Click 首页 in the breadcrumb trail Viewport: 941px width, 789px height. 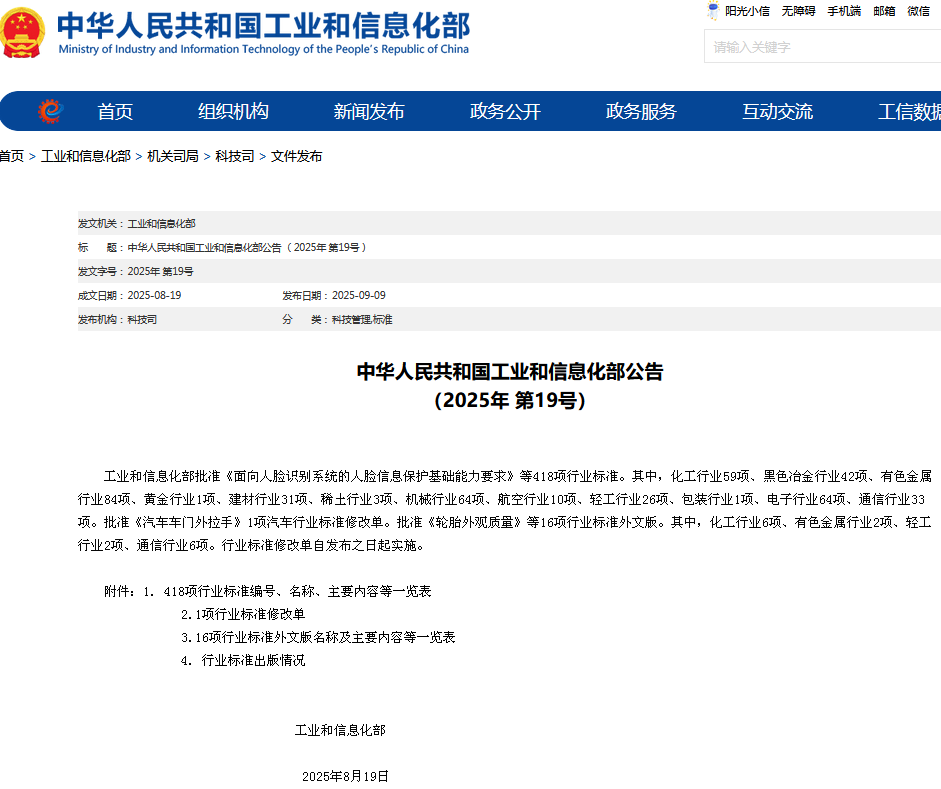pos(11,156)
